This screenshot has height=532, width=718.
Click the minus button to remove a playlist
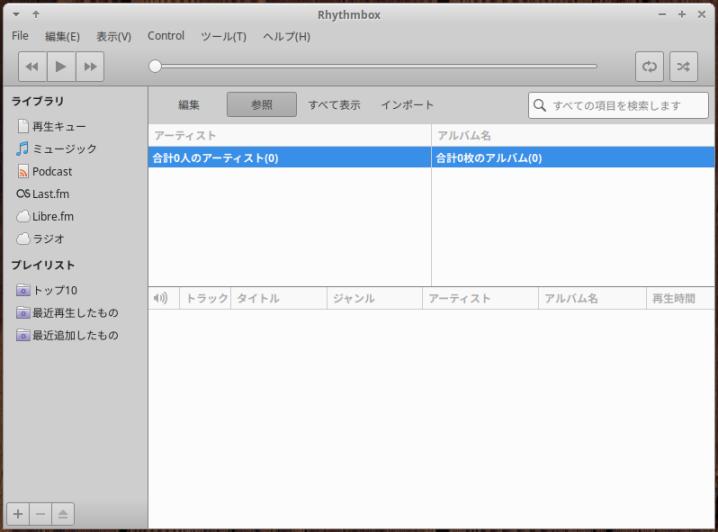click(x=40, y=514)
